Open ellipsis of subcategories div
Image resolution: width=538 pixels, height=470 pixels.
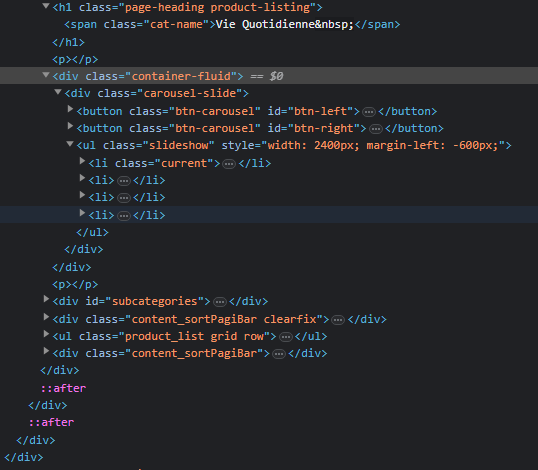pyautogui.click(x=220, y=302)
